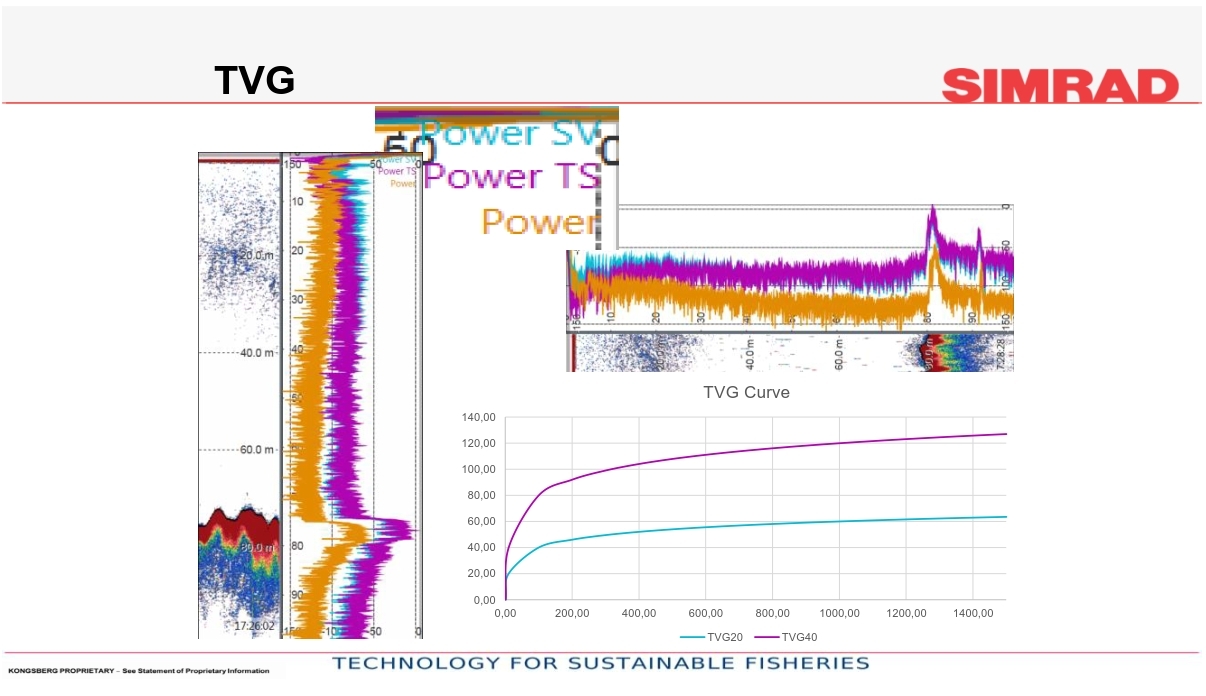
Task: Click the Kongsberg Proprietary footer notice
Action: click(x=138, y=671)
